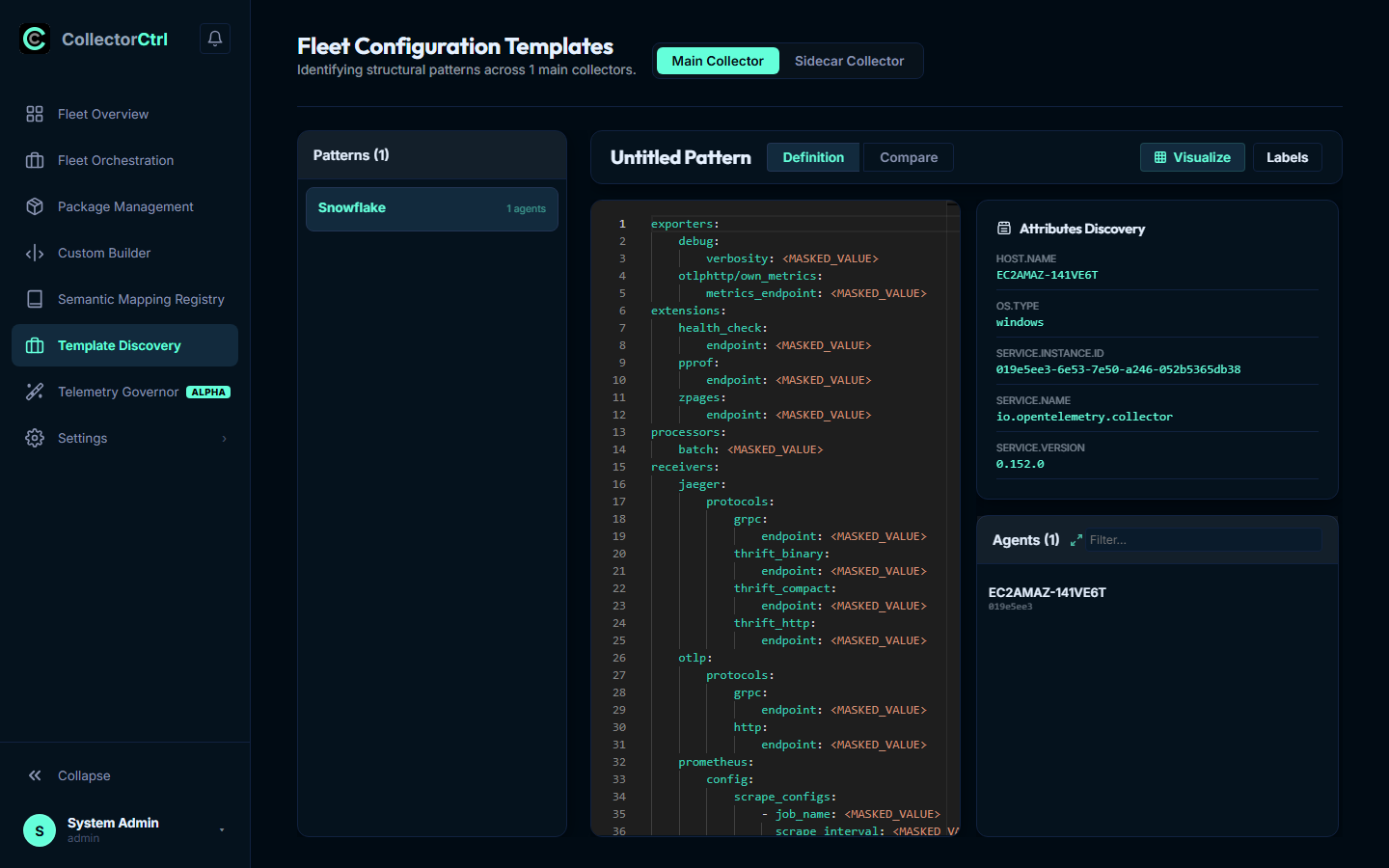Click io.opentelemetry.collector service name
Screen dimensions: 1389x868
tap(1084, 417)
